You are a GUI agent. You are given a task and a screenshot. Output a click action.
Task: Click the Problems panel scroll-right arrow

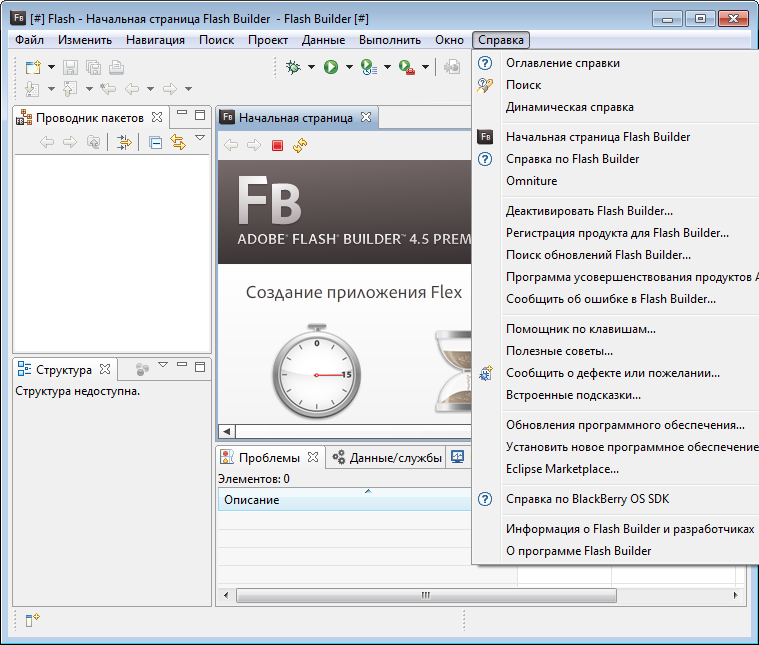coord(735,595)
